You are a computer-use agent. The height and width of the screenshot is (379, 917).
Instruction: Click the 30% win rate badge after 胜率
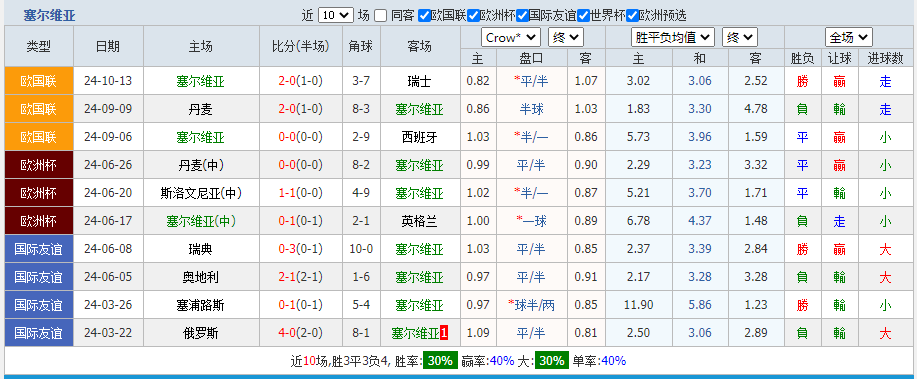point(440,361)
